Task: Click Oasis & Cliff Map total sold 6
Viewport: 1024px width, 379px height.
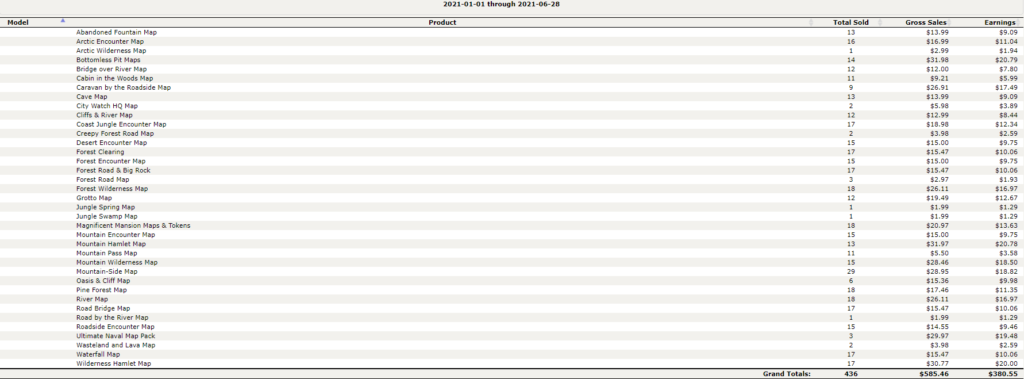Action: tap(851, 280)
